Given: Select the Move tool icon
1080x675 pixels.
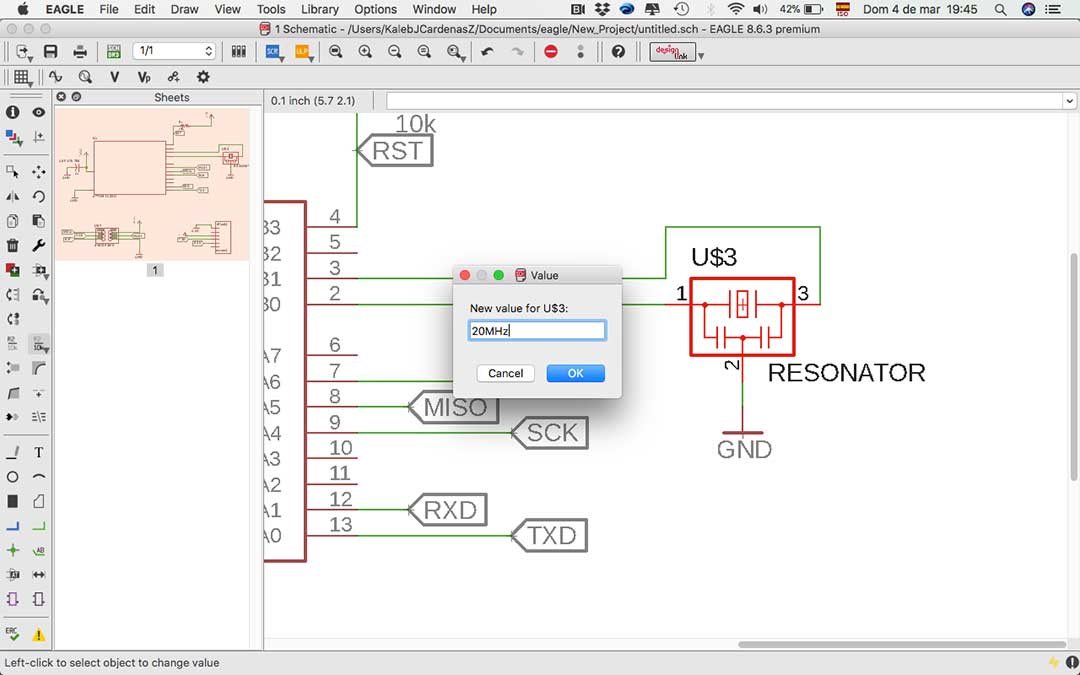Looking at the screenshot, I should coord(39,172).
